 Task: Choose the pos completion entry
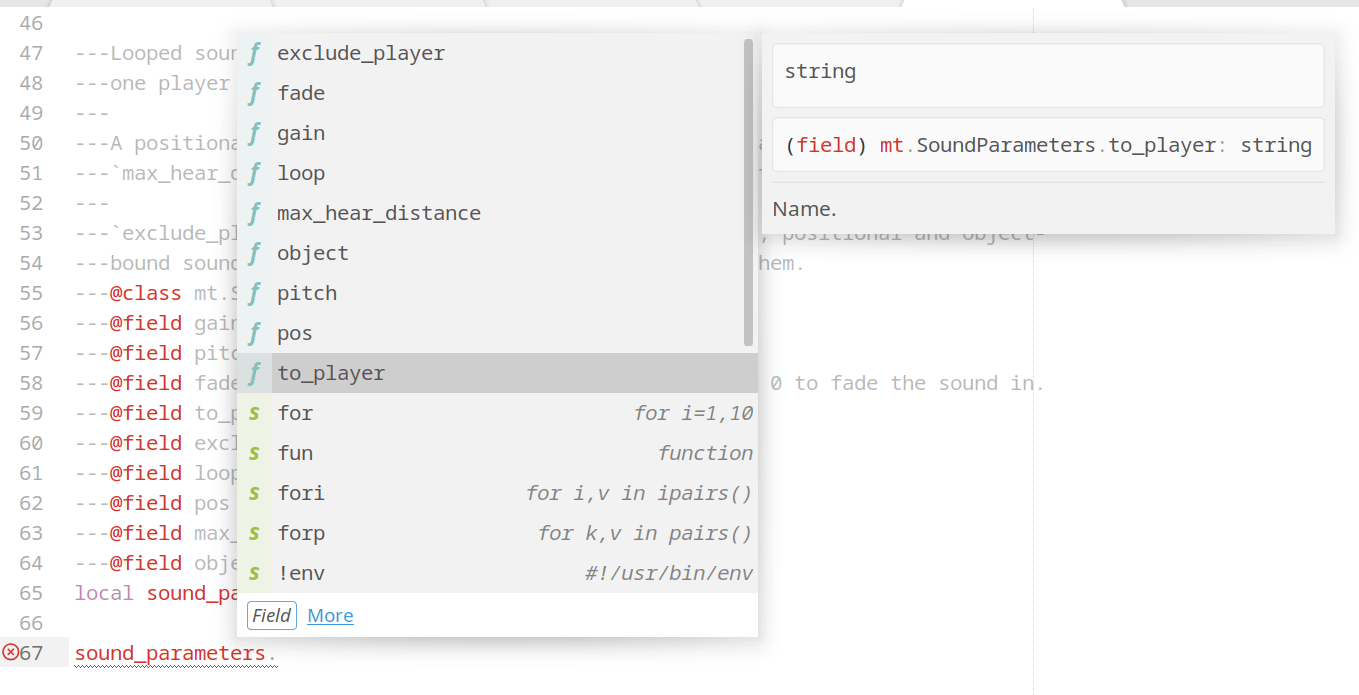tap(497, 333)
